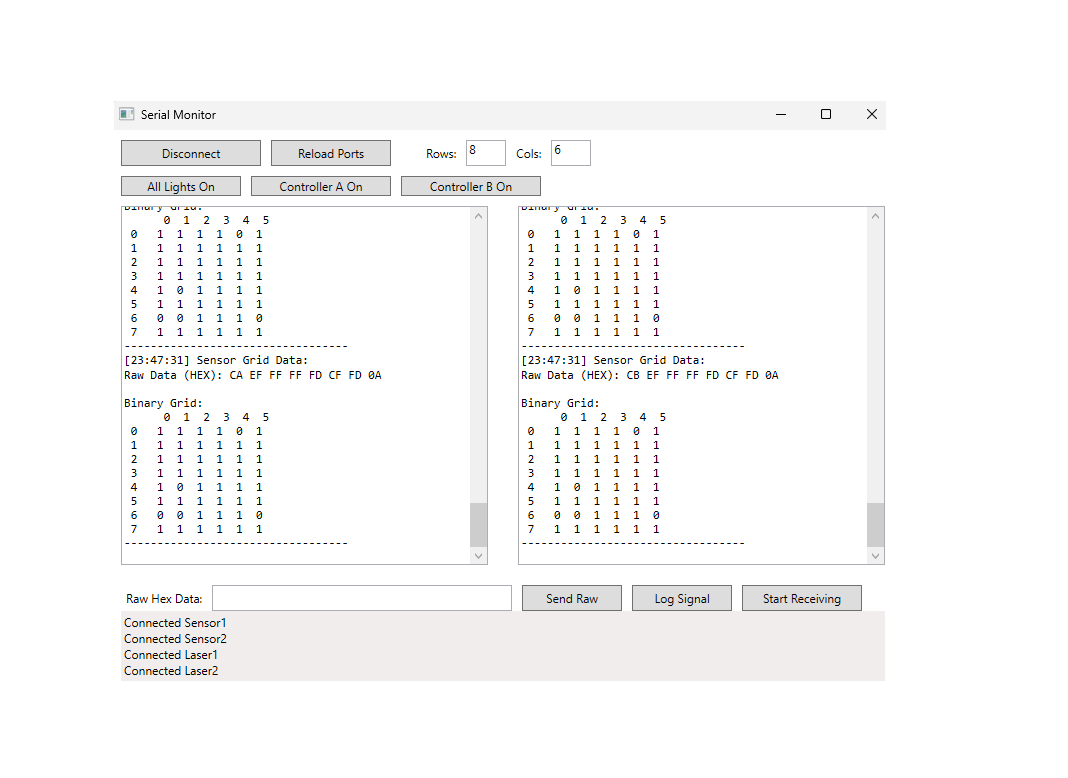The width and height of the screenshot is (1068, 778).
Task: Click the left panel scrollbar thumb
Action: [x=478, y=522]
